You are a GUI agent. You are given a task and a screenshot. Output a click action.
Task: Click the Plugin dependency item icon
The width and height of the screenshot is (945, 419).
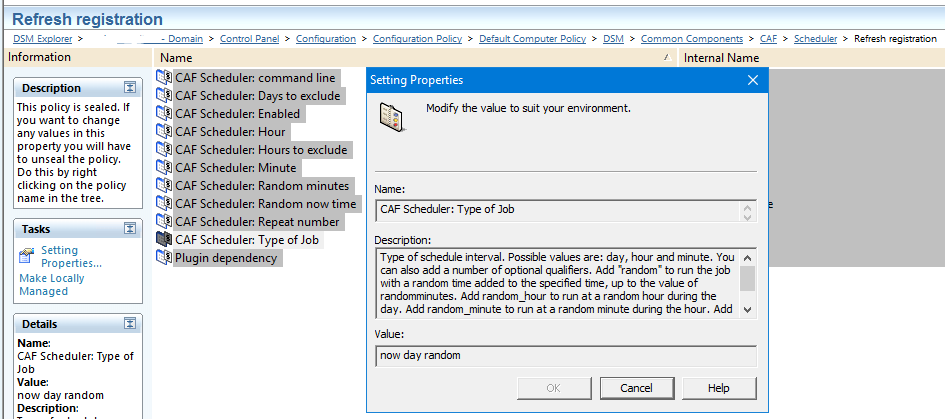tap(164, 258)
